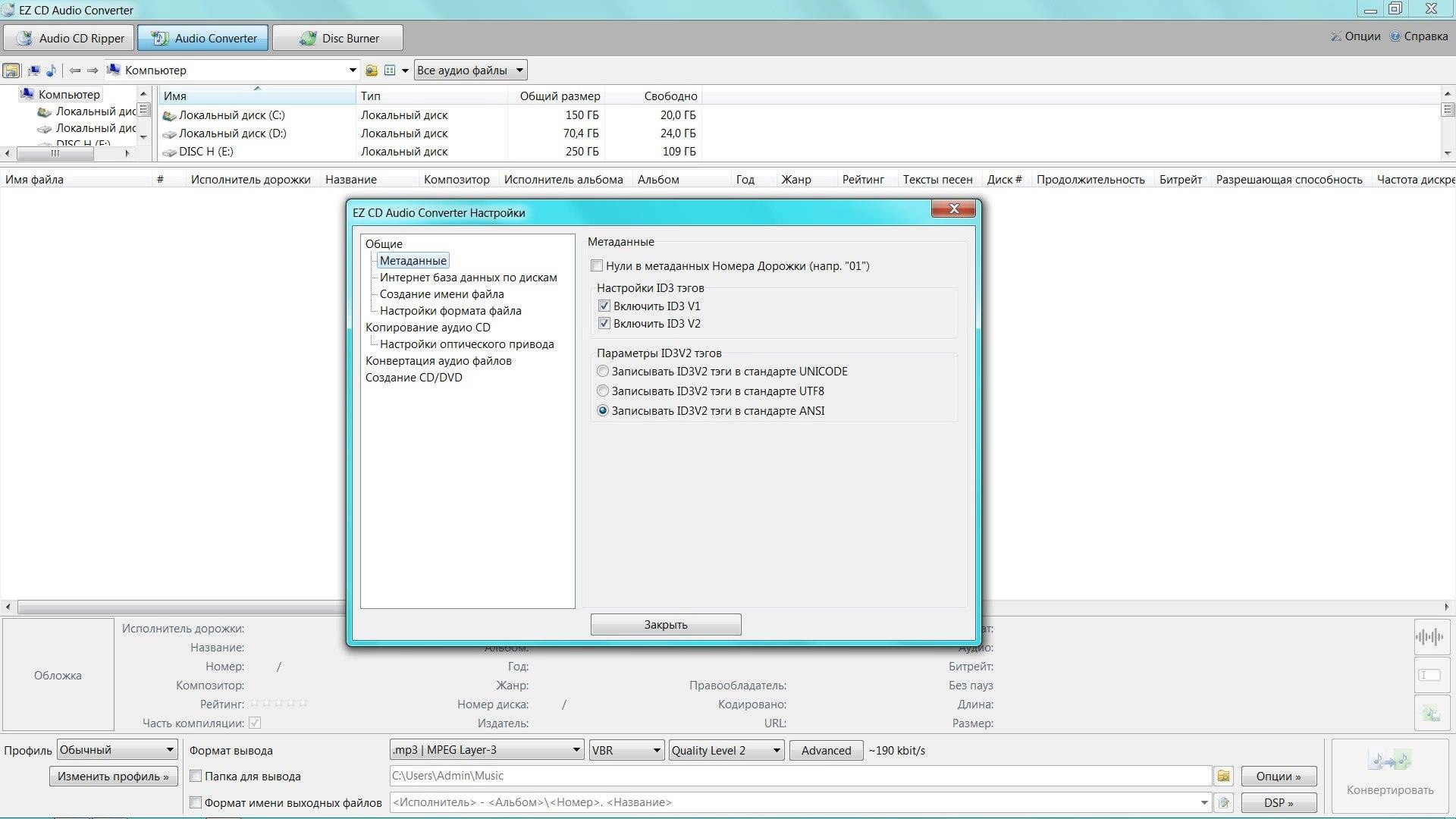Switch to Audio Converter tab
Image resolution: width=1456 pixels, height=819 pixels.
click(x=203, y=38)
